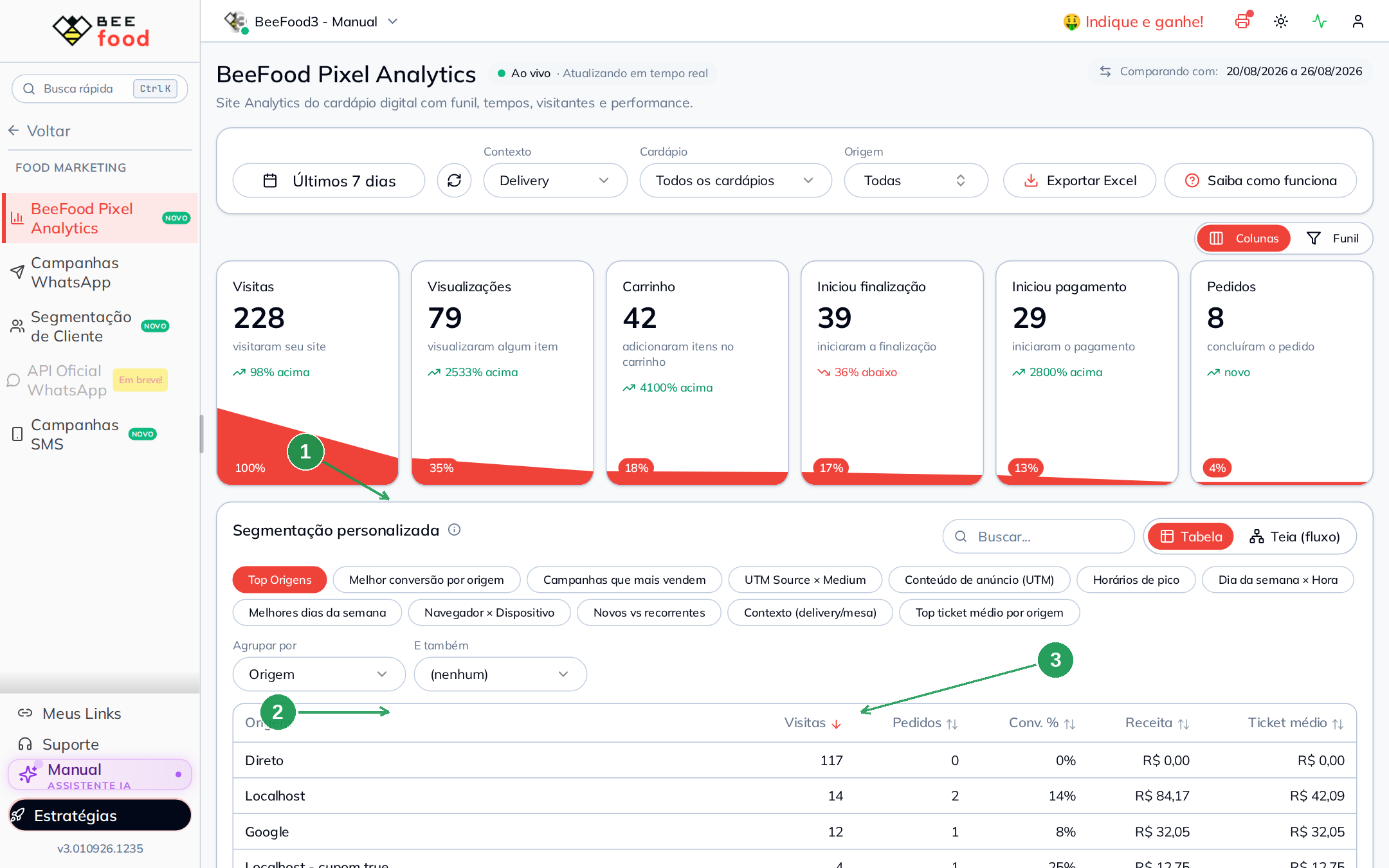
Task: Click the Buscar... segmentation search field
Action: click(1039, 536)
